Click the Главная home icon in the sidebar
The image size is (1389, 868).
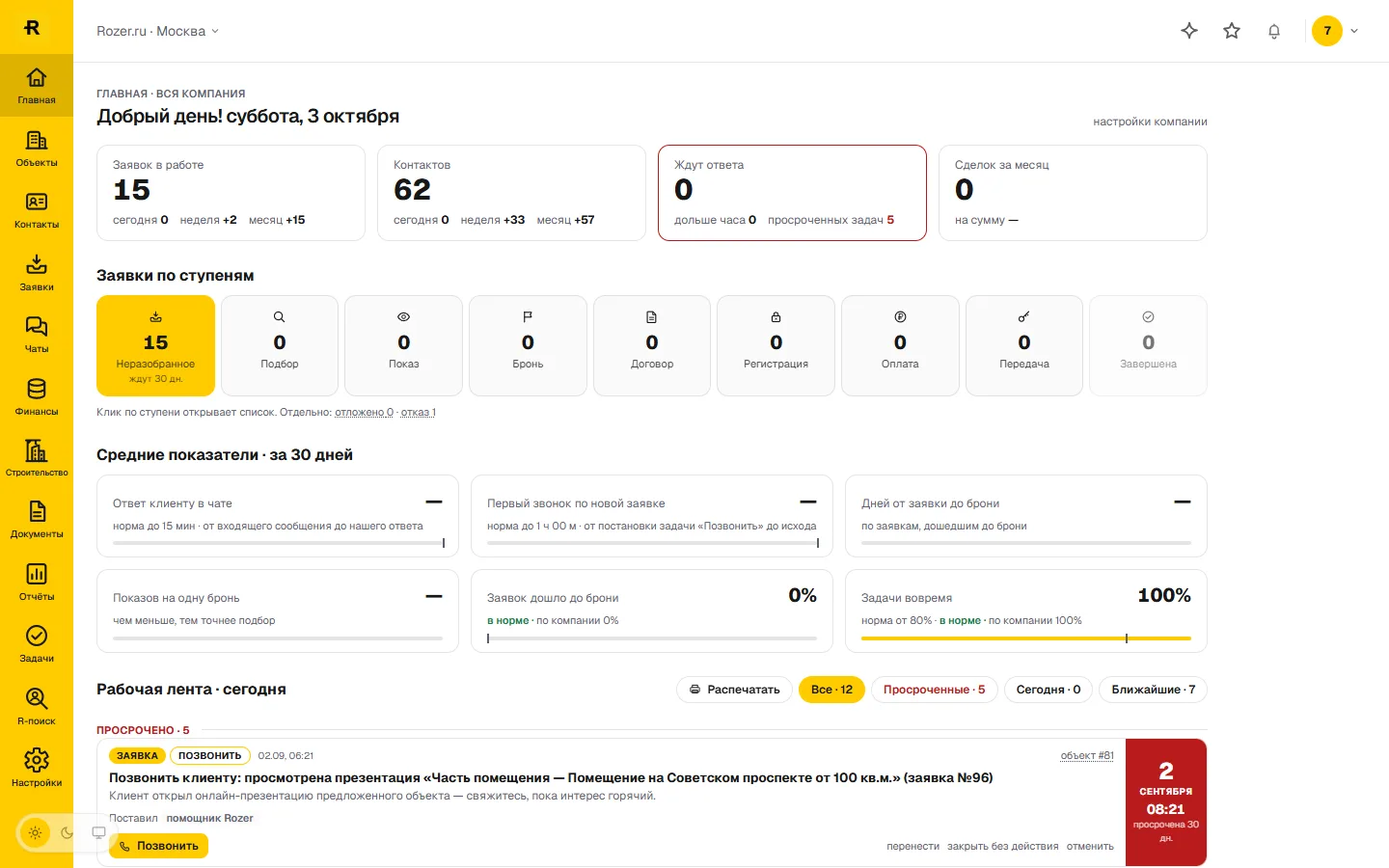coord(37,86)
